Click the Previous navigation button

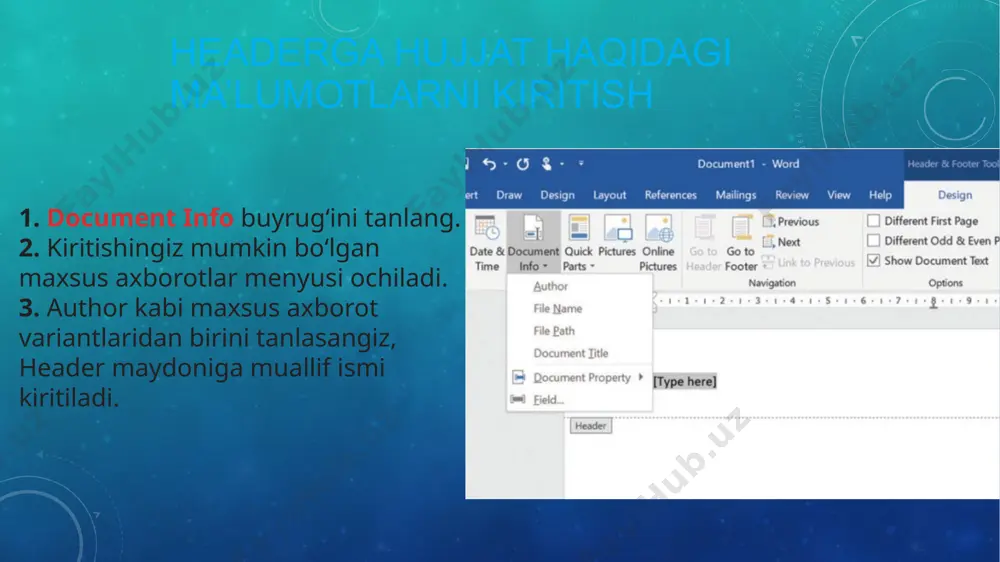point(791,221)
